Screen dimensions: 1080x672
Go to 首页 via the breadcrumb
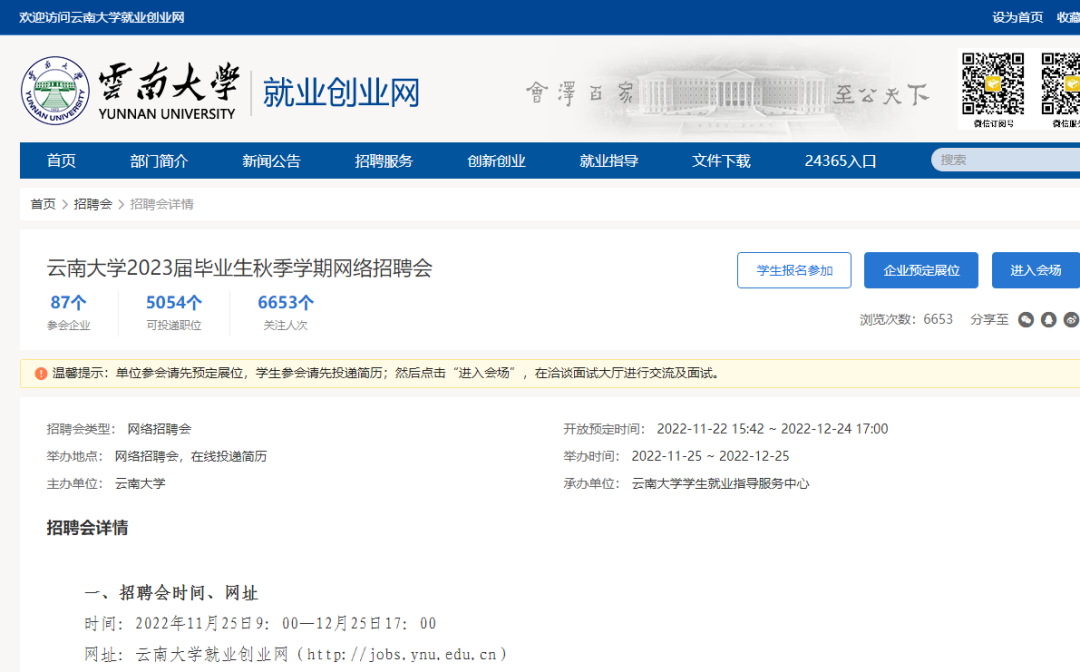[x=43, y=204]
